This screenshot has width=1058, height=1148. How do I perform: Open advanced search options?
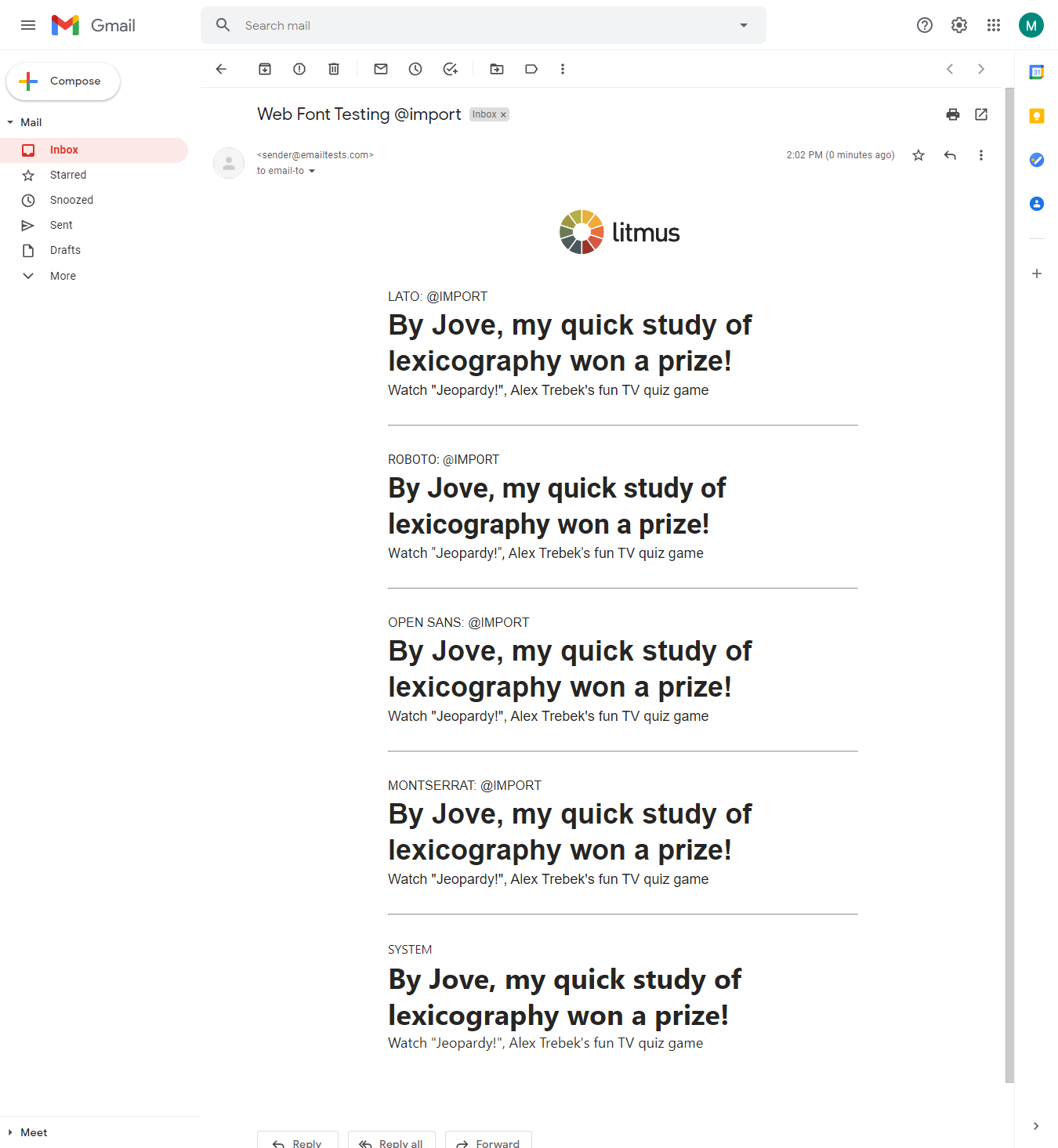pyautogui.click(x=742, y=24)
